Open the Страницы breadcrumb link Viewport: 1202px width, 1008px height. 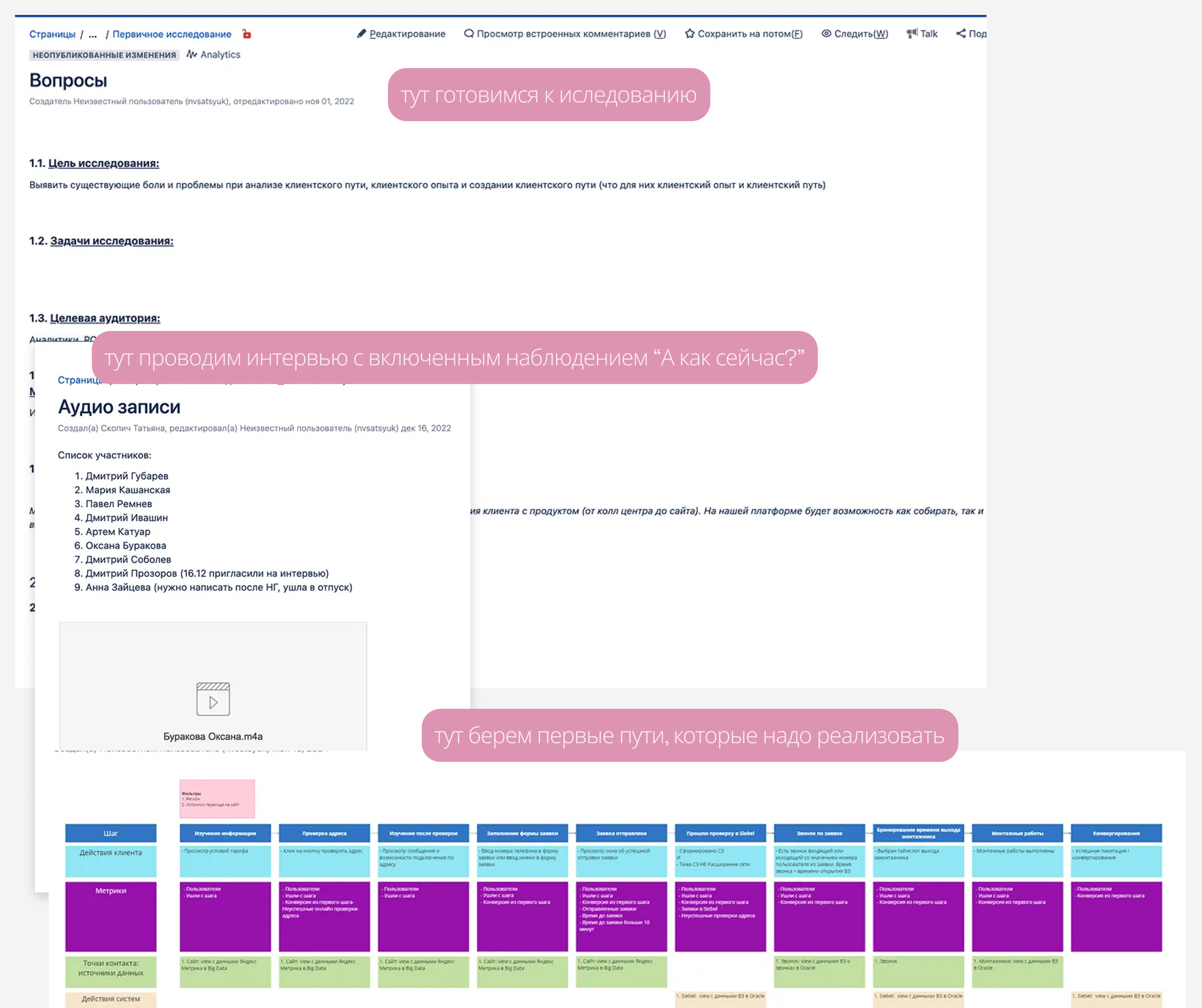point(52,34)
